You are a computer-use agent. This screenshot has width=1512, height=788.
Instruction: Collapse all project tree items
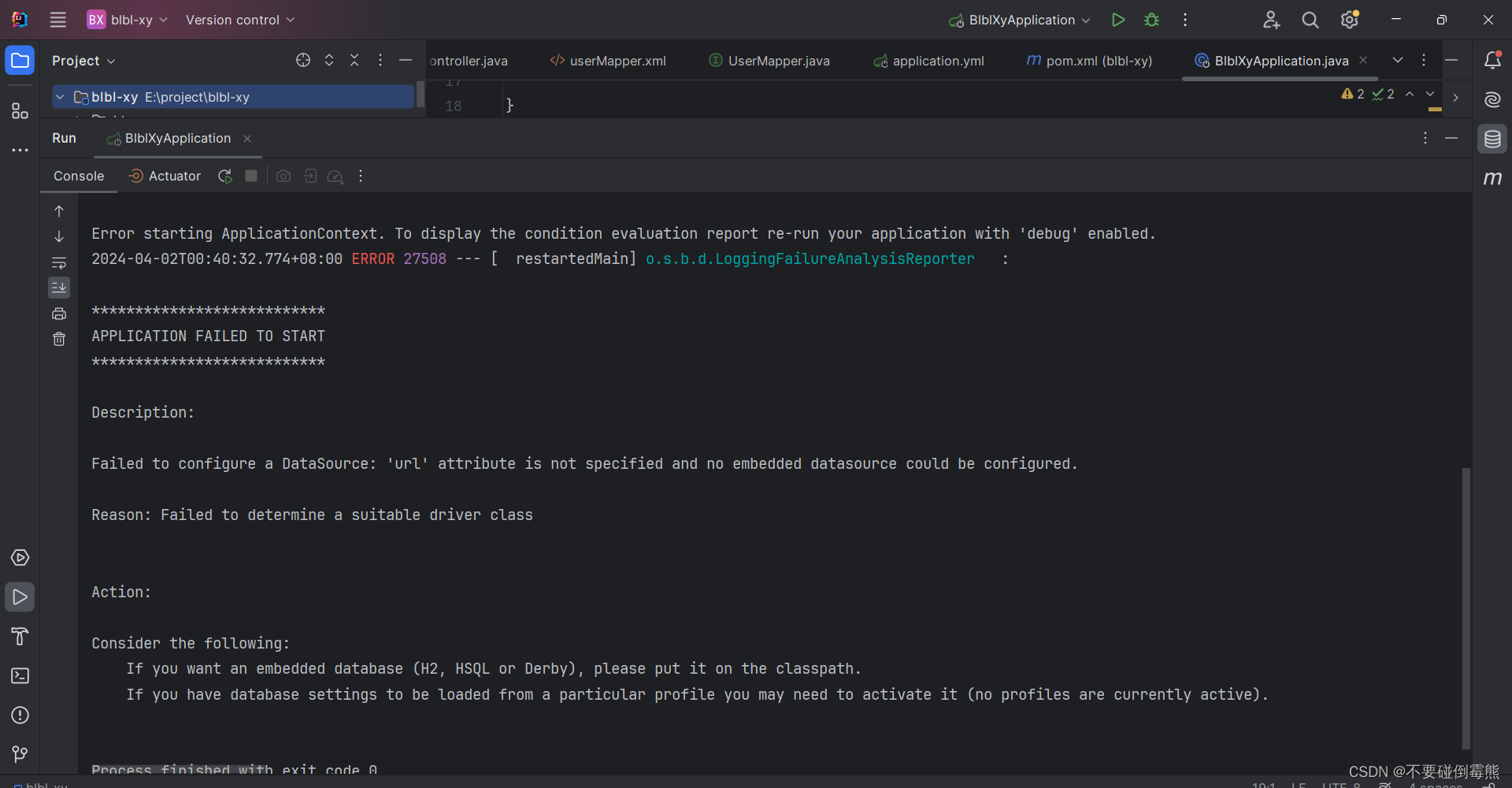click(354, 60)
